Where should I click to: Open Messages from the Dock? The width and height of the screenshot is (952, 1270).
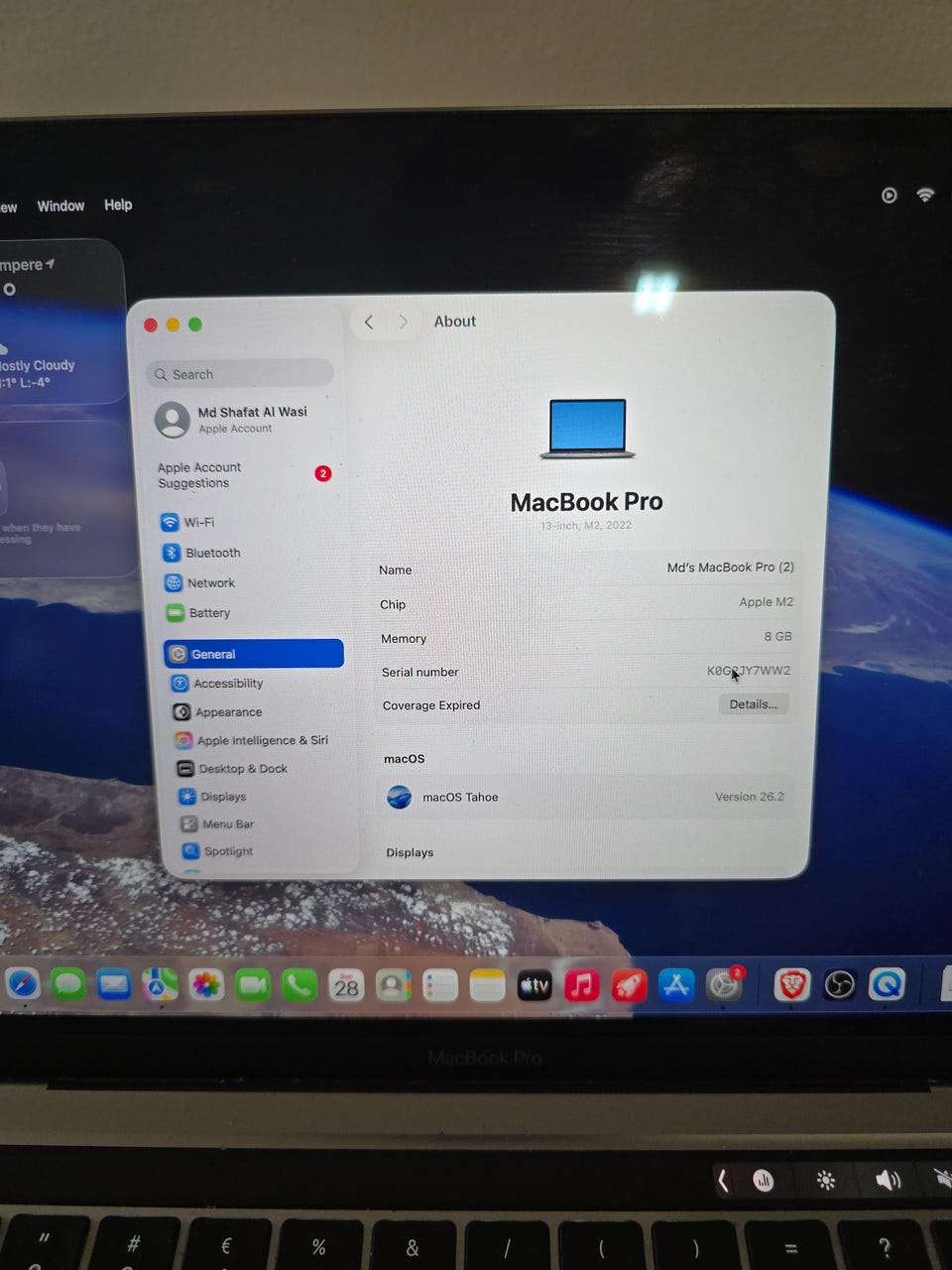[67, 983]
